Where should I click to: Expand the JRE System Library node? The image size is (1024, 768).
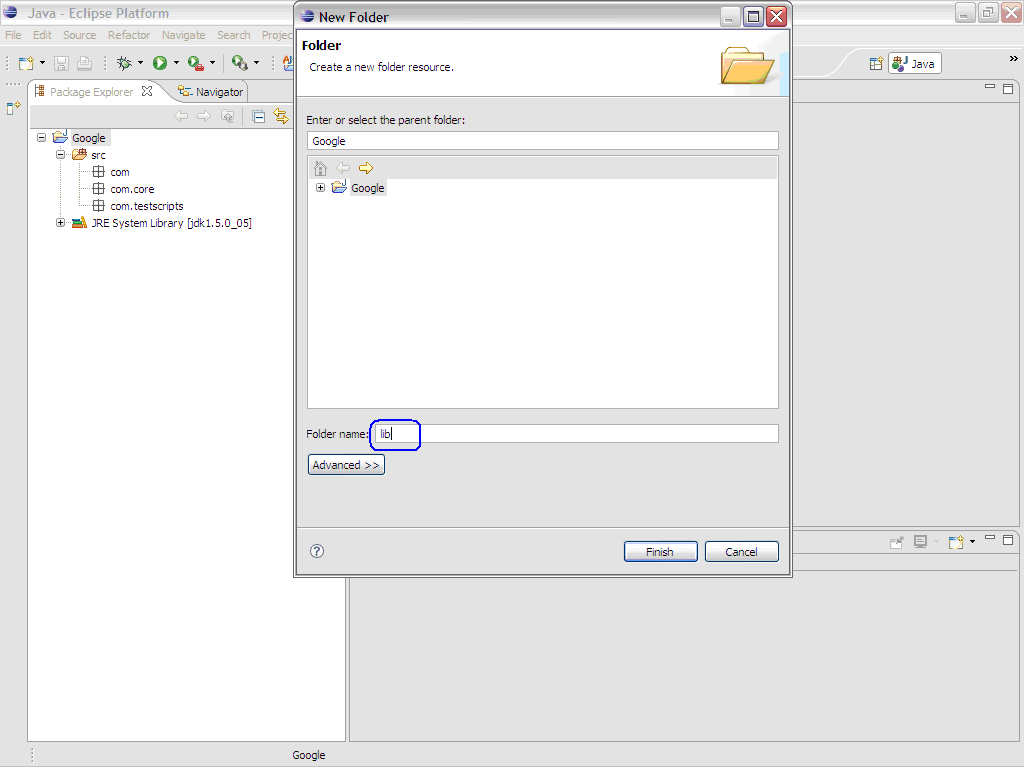(x=60, y=223)
